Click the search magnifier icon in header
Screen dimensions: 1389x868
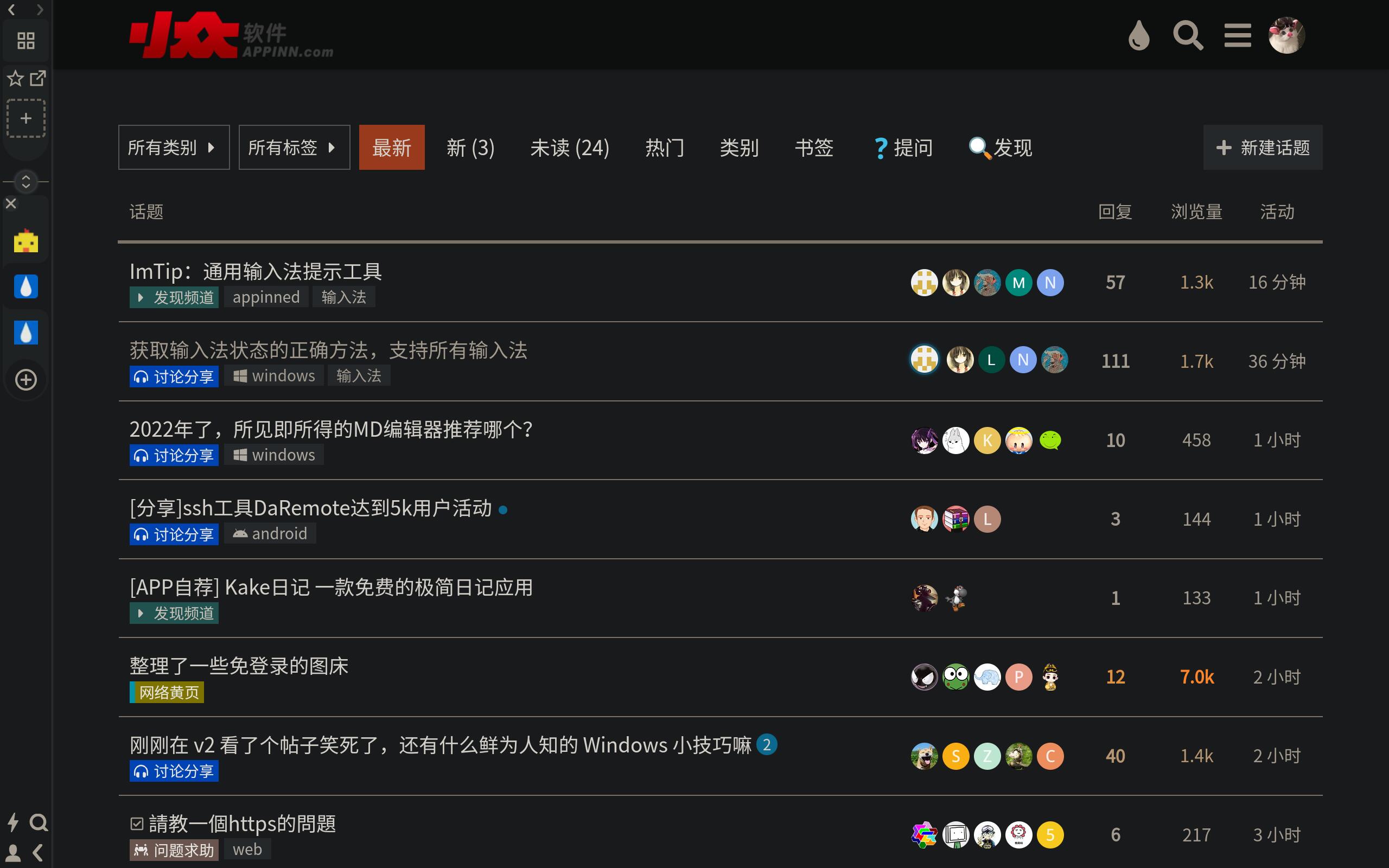tap(1188, 36)
